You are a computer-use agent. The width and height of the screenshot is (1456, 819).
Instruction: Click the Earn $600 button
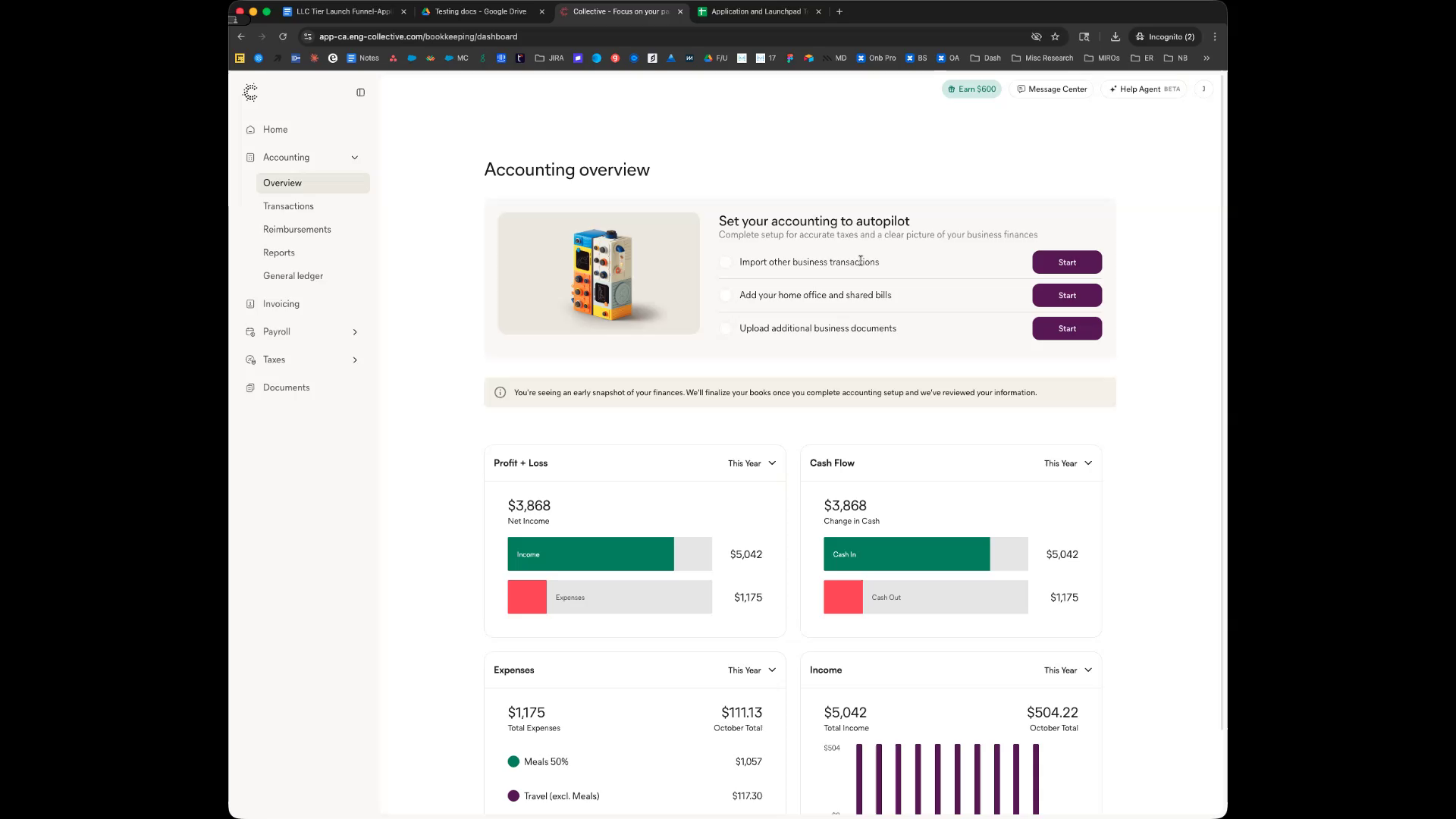point(971,89)
